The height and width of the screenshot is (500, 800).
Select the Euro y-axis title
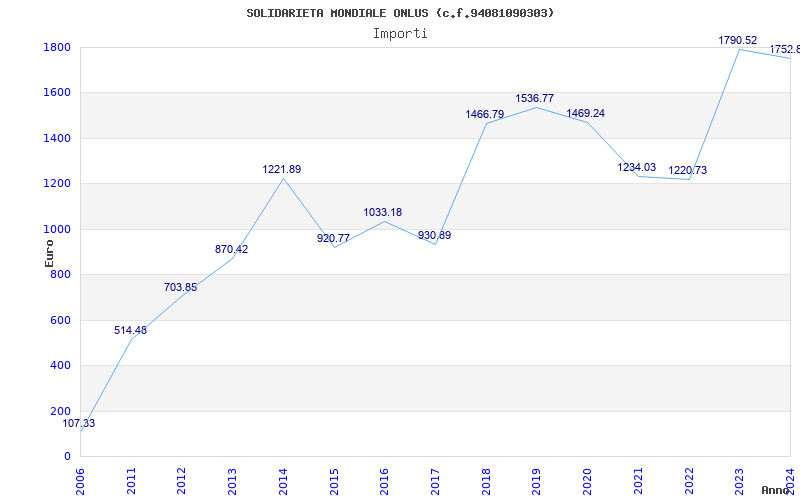[49, 253]
